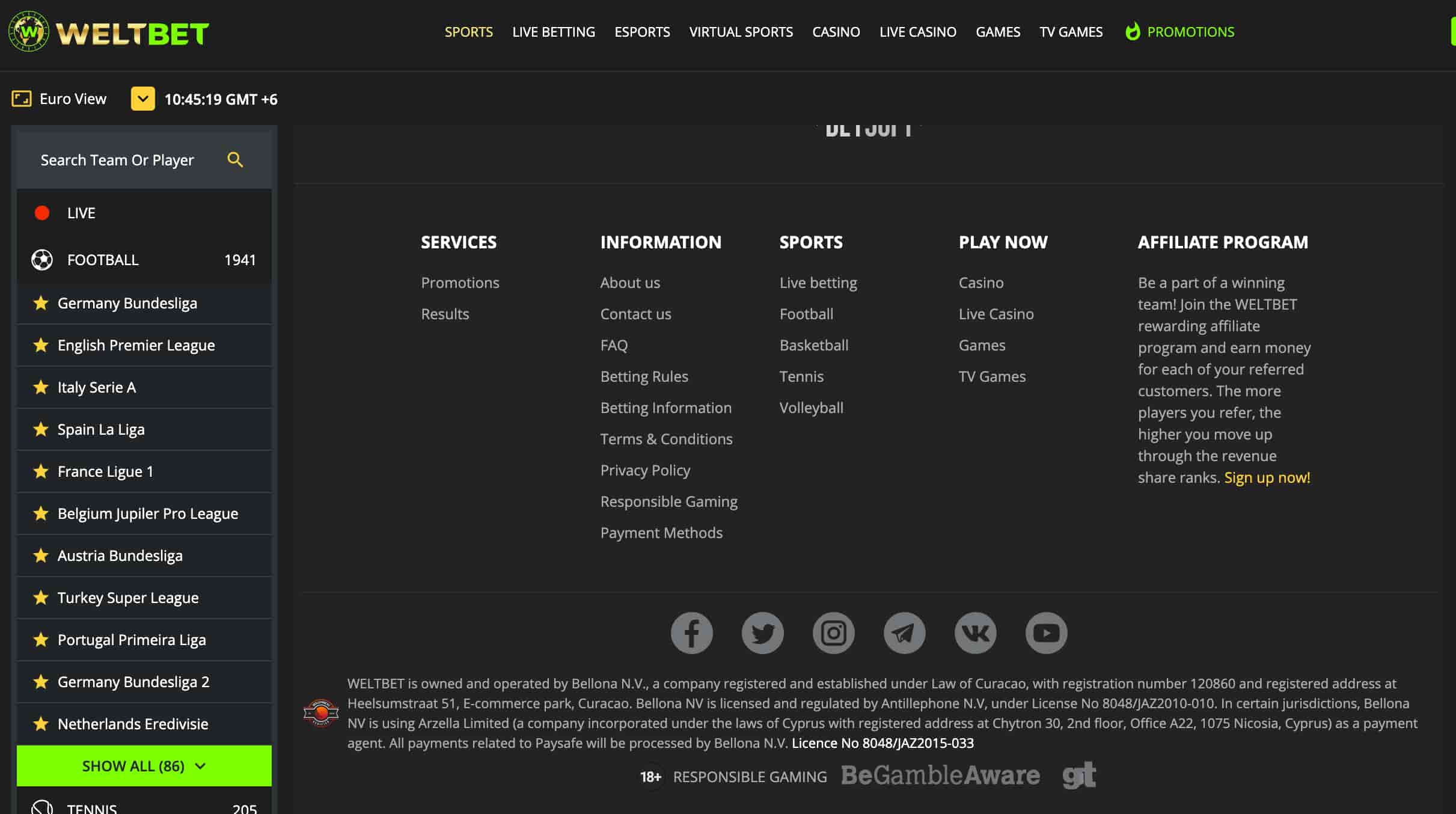Open the Terms & Conditions link
This screenshot has width=1456, height=814.
[x=666, y=439]
